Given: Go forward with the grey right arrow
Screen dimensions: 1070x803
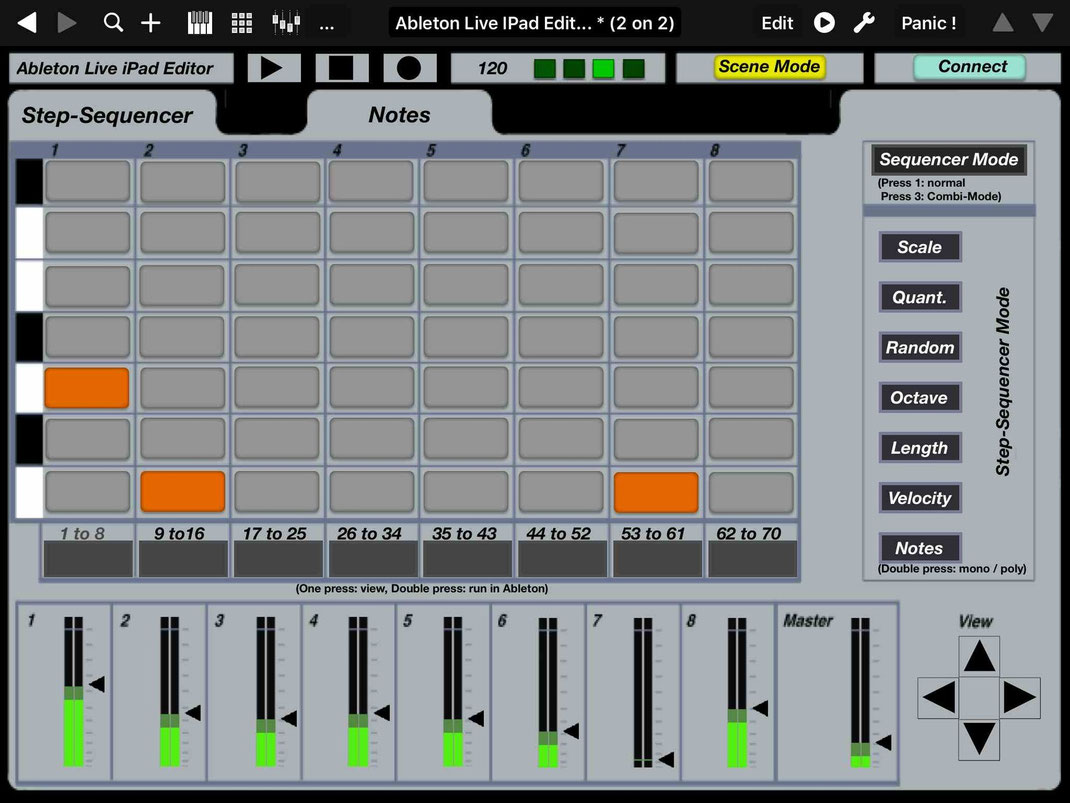Looking at the screenshot, I should (x=66, y=23).
